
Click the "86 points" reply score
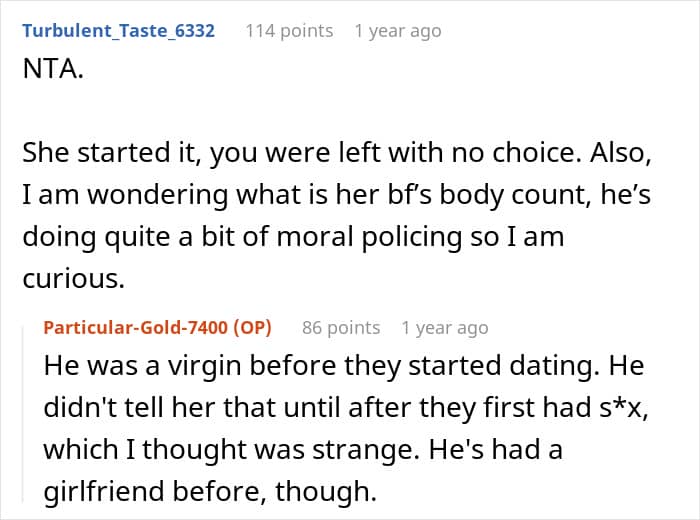343,327
